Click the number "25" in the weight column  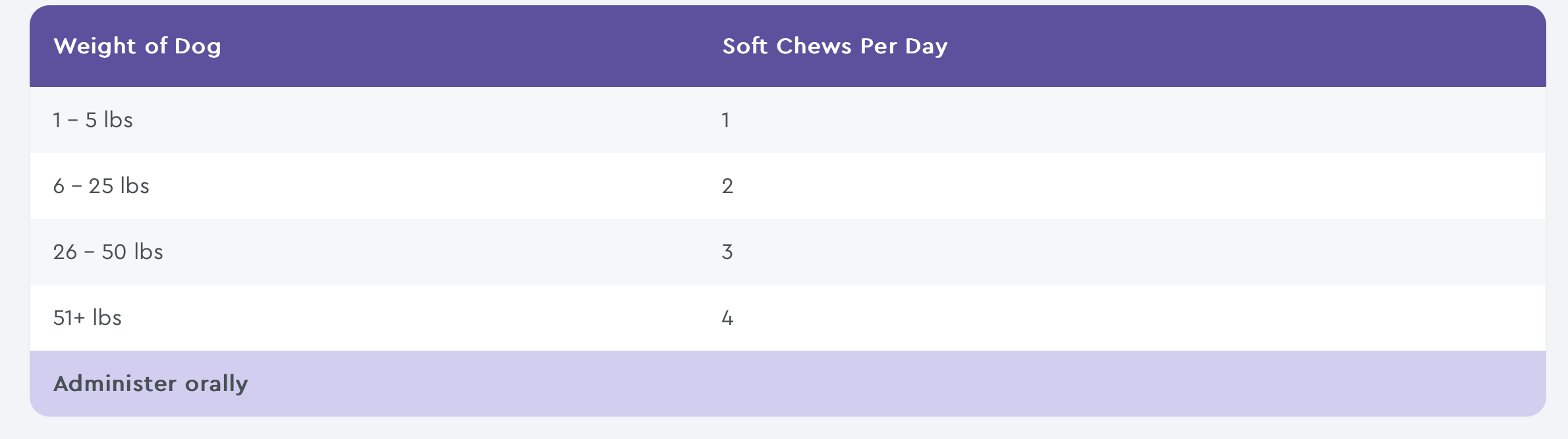(x=101, y=186)
